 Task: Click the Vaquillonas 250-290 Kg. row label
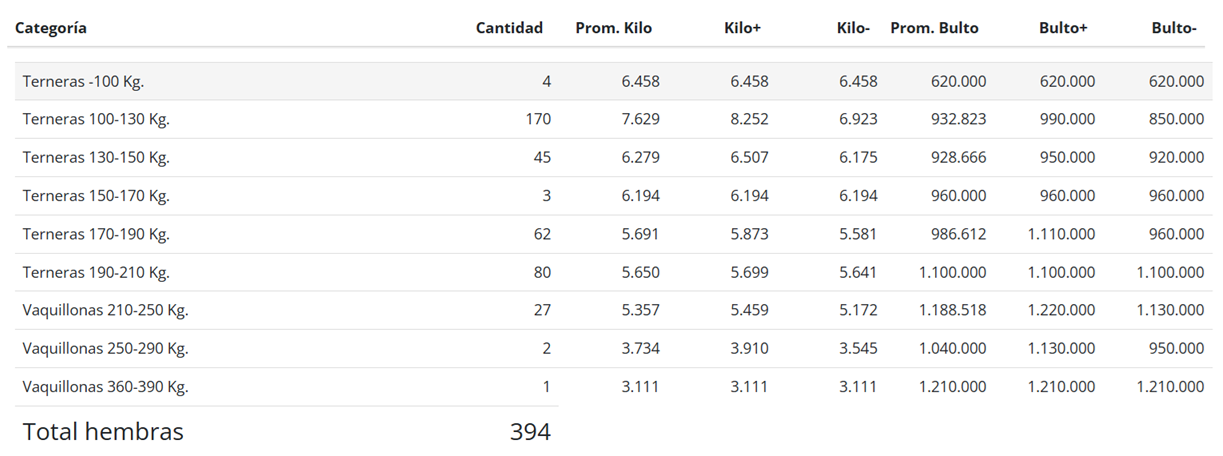pyautogui.click(x=105, y=348)
